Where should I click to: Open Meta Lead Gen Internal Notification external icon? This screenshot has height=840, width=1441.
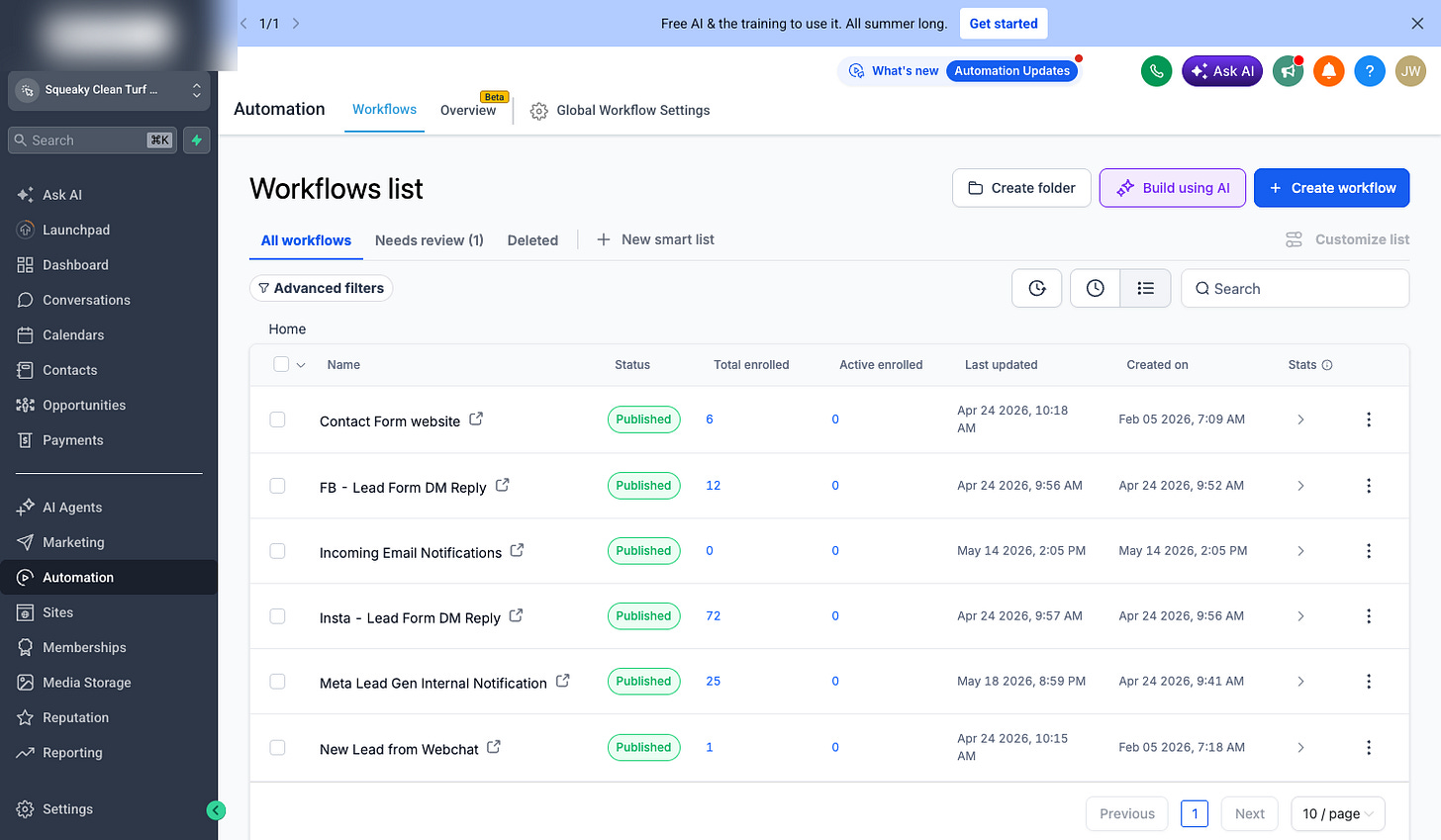coord(562,681)
